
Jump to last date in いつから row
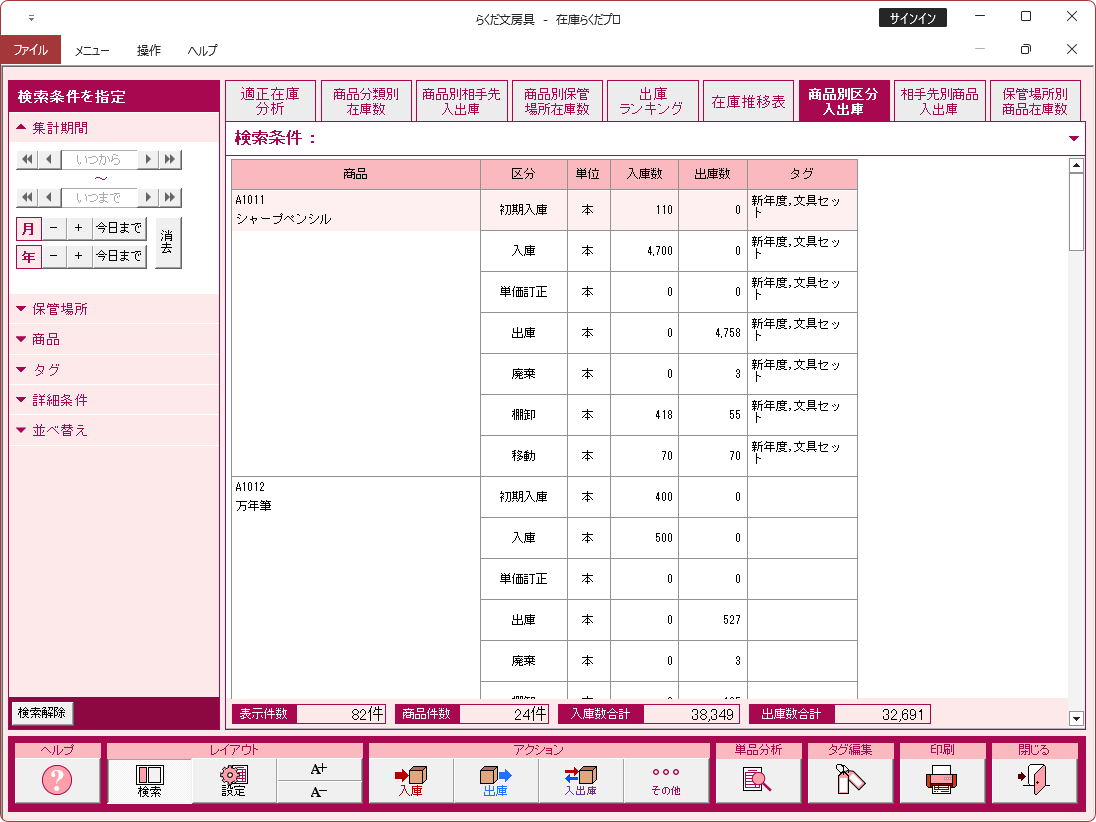(x=170, y=159)
